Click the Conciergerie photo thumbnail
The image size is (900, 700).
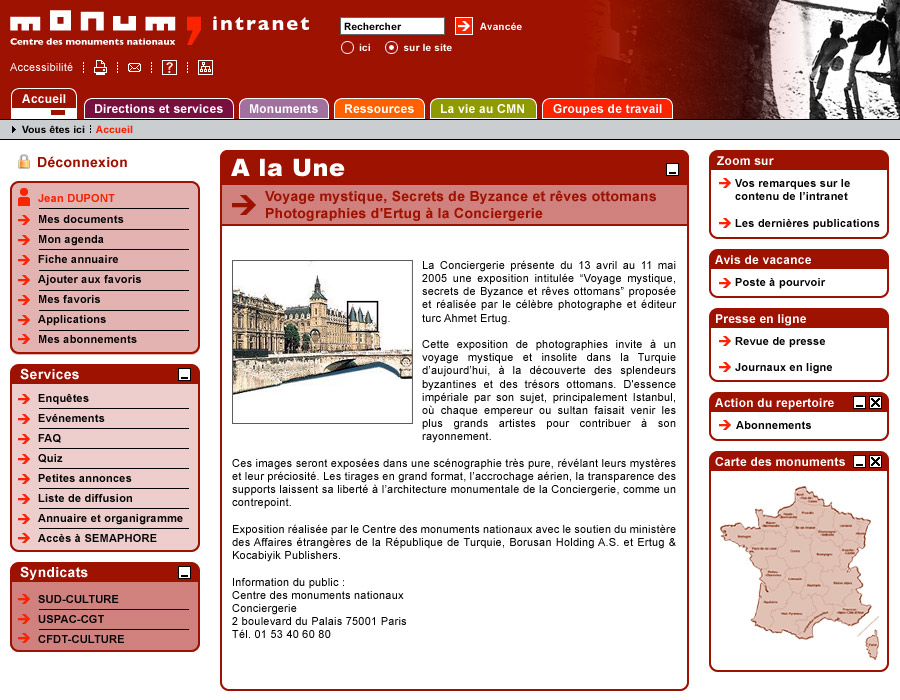click(322, 342)
